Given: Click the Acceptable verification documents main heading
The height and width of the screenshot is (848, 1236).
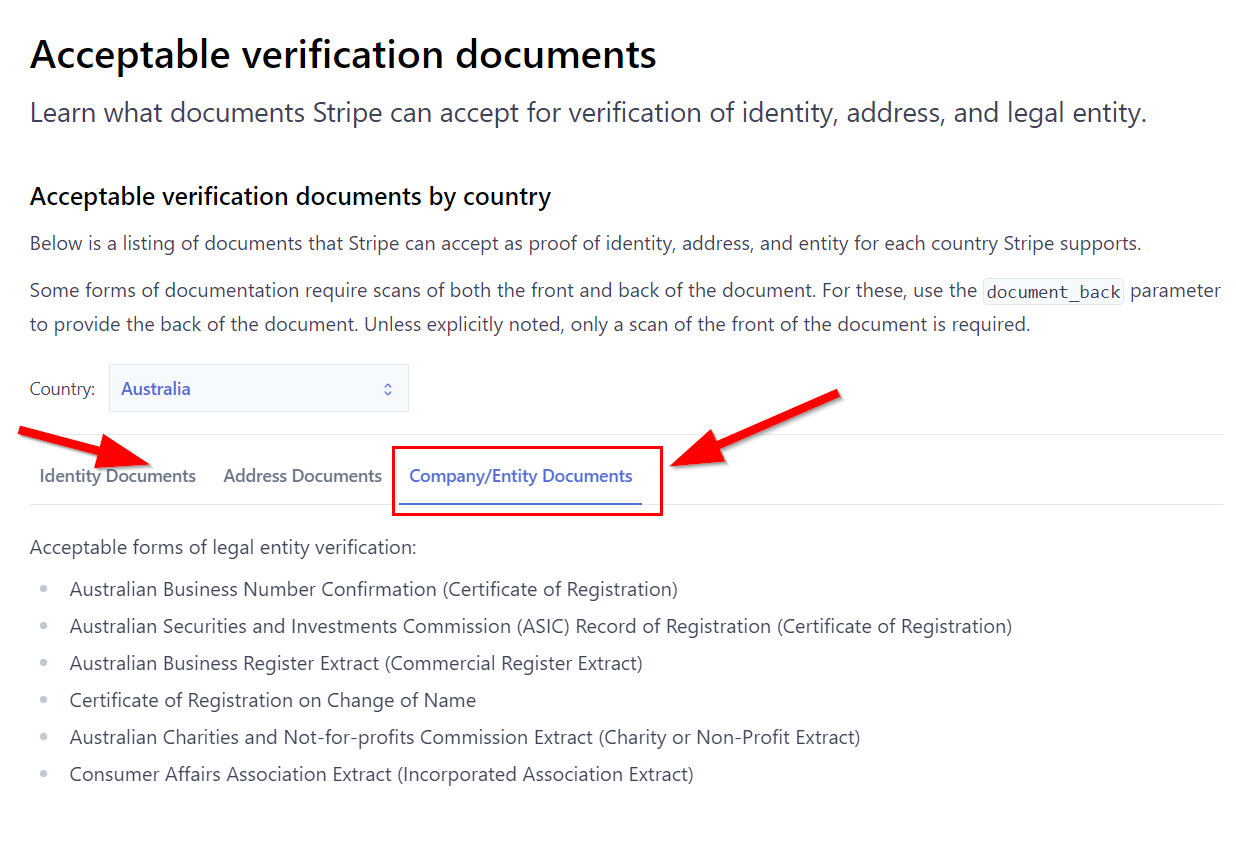Looking at the screenshot, I should coord(343,54).
